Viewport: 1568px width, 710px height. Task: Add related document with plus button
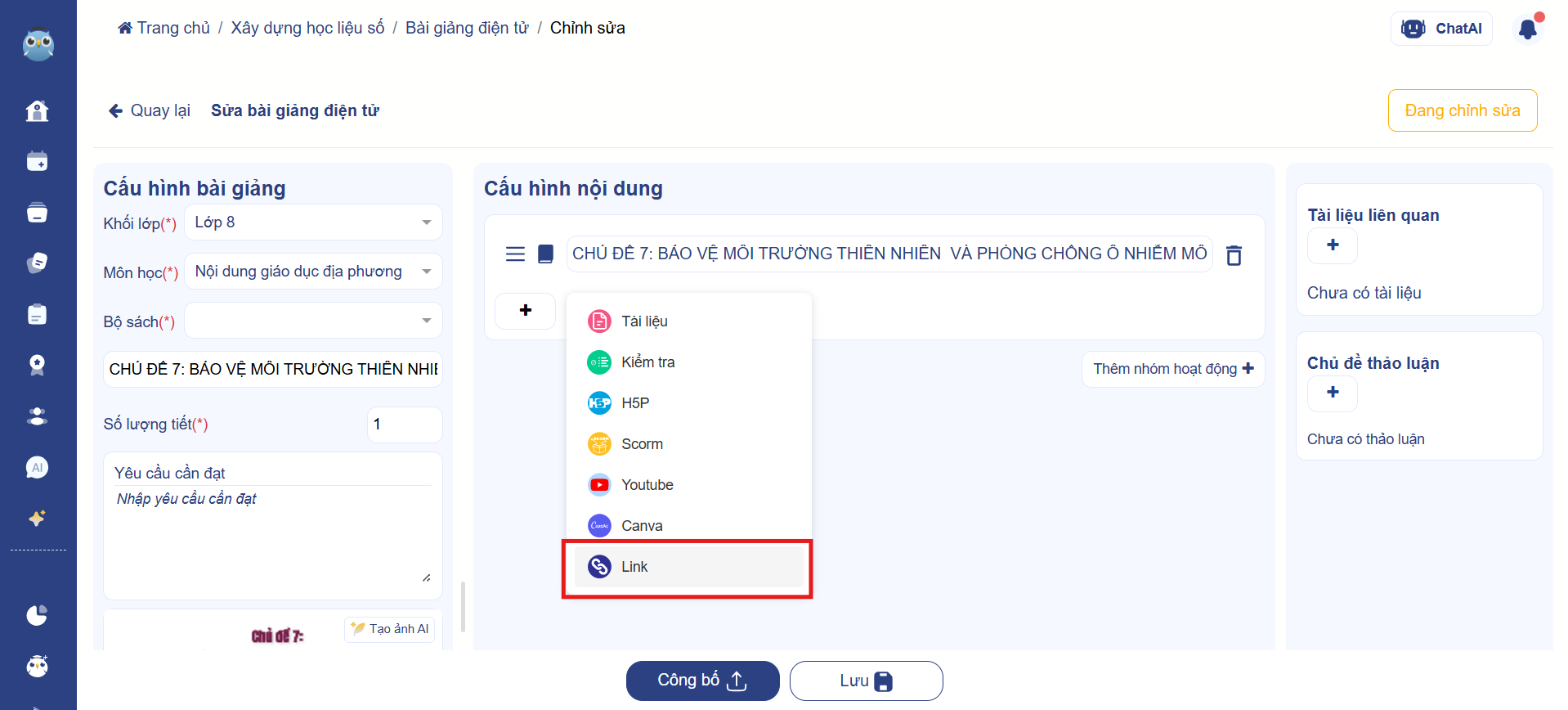click(x=1332, y=245)
